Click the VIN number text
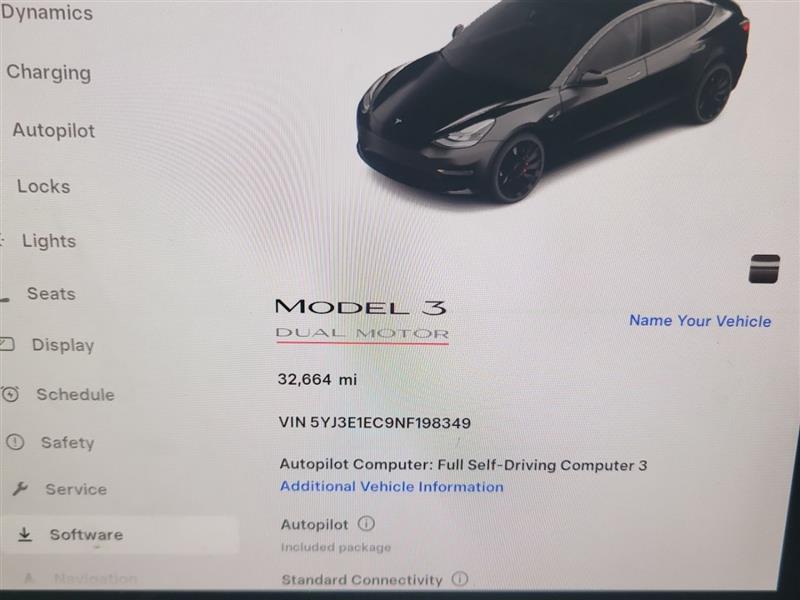The width and height of the screenshot is (800, 600). click(374, 422)
